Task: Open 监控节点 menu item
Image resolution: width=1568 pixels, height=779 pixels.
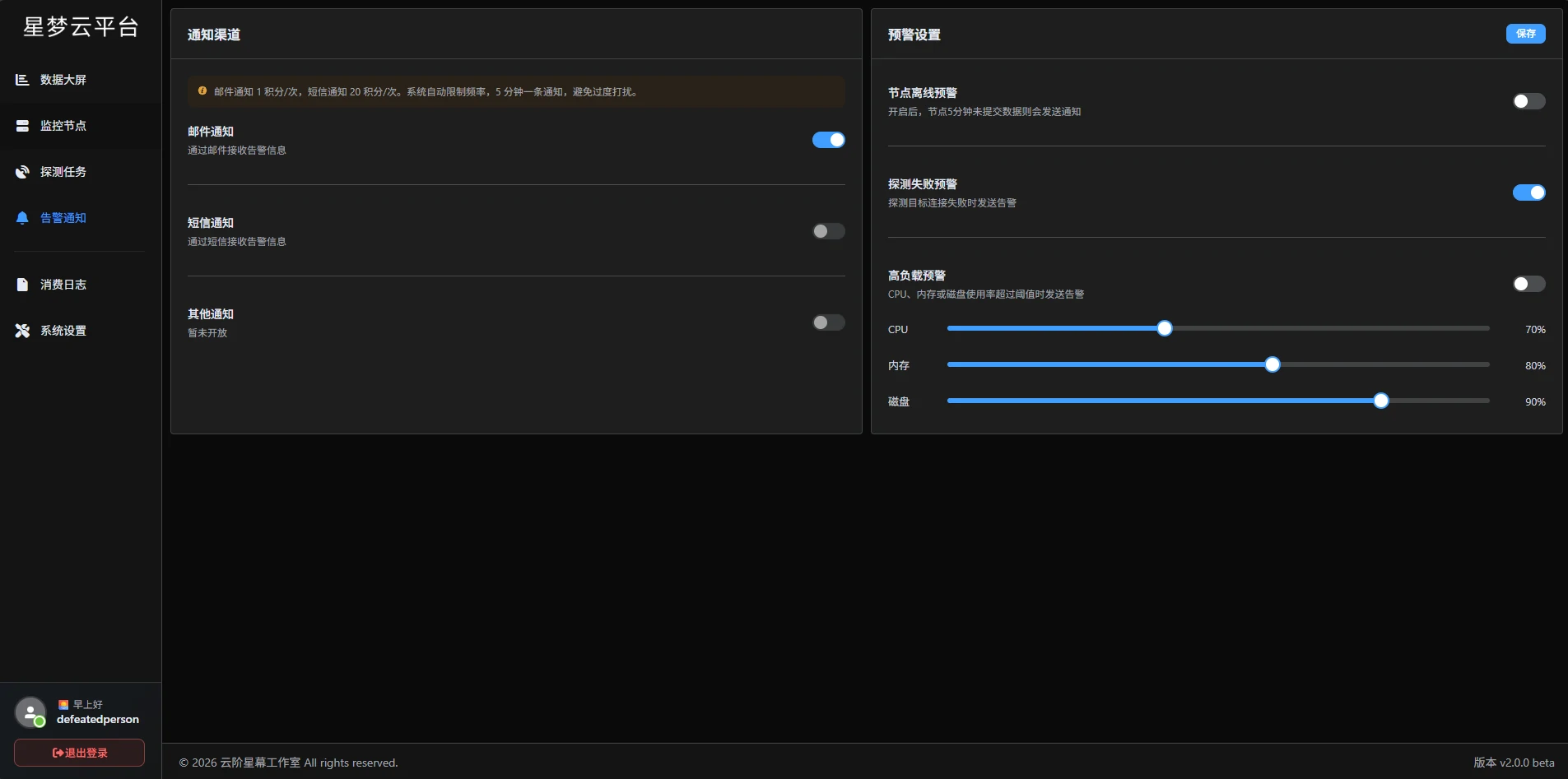Action: coord(63,126)
